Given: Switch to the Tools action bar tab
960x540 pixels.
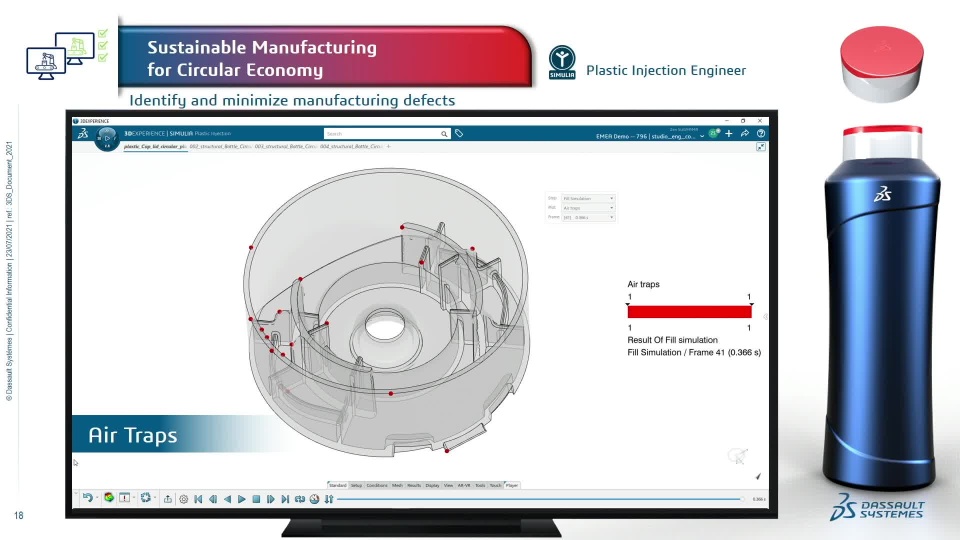Looking at the screenshot, I should pos(480,485).
